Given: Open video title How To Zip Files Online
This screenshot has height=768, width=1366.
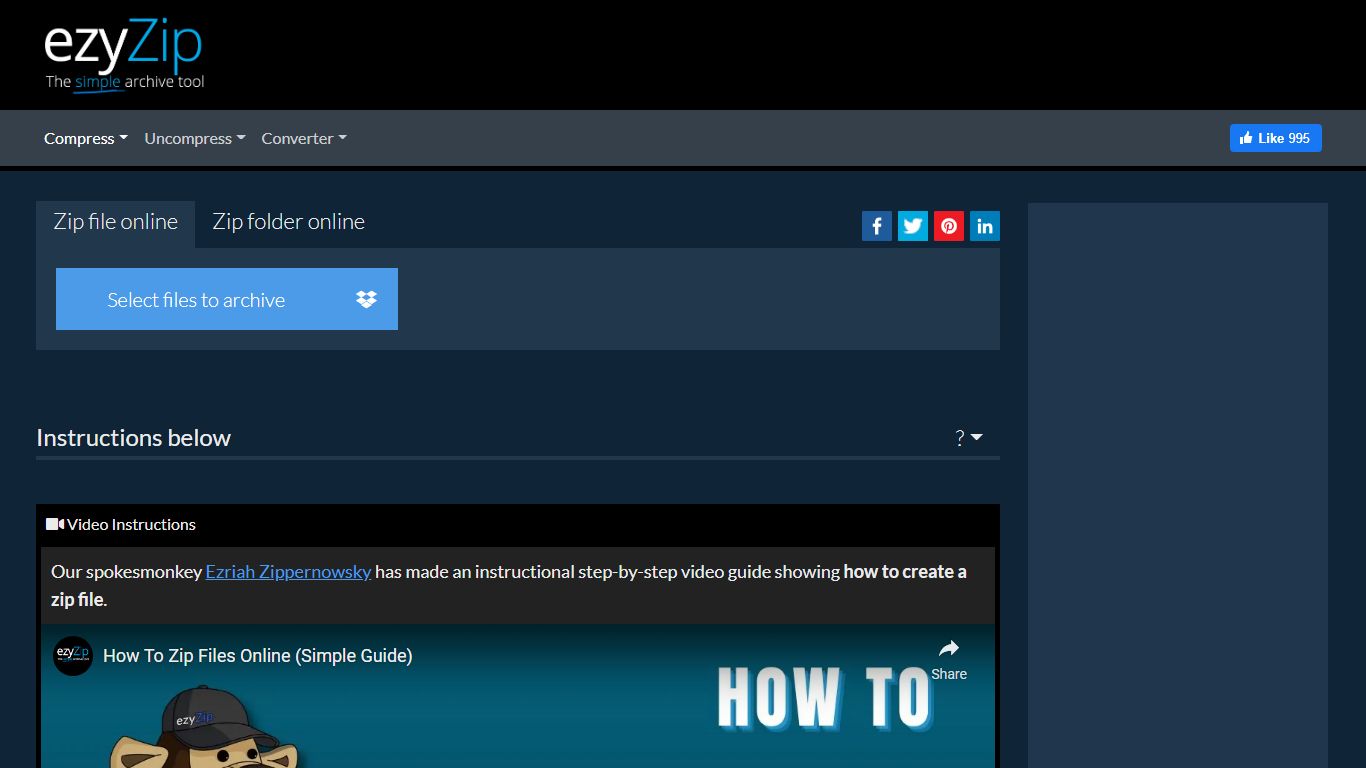Looking at the screenshot, I should click(258, 656).
